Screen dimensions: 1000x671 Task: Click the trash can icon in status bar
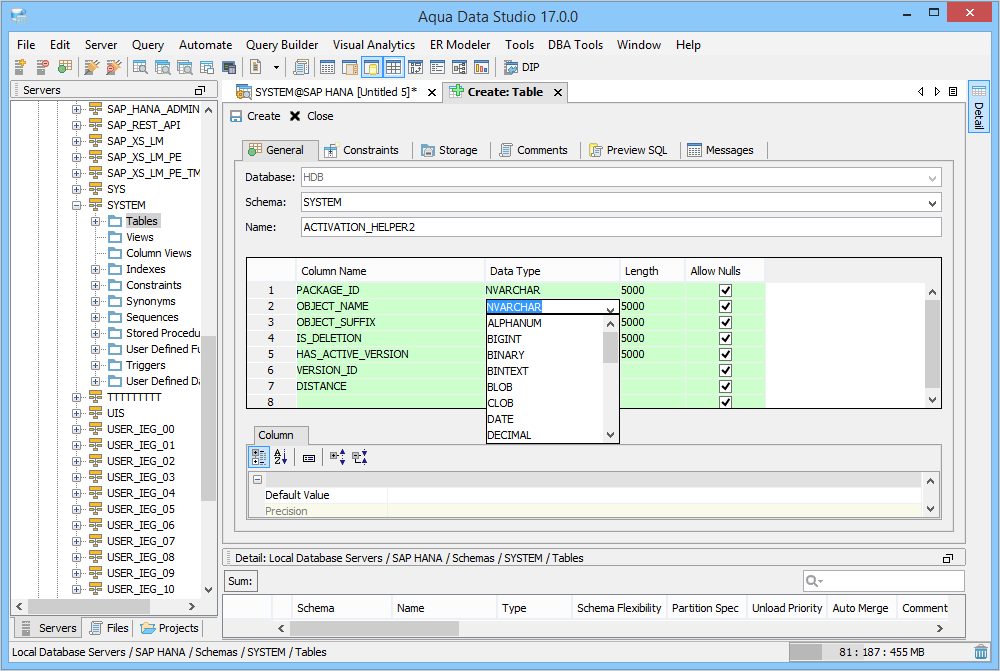coord(980,652)
